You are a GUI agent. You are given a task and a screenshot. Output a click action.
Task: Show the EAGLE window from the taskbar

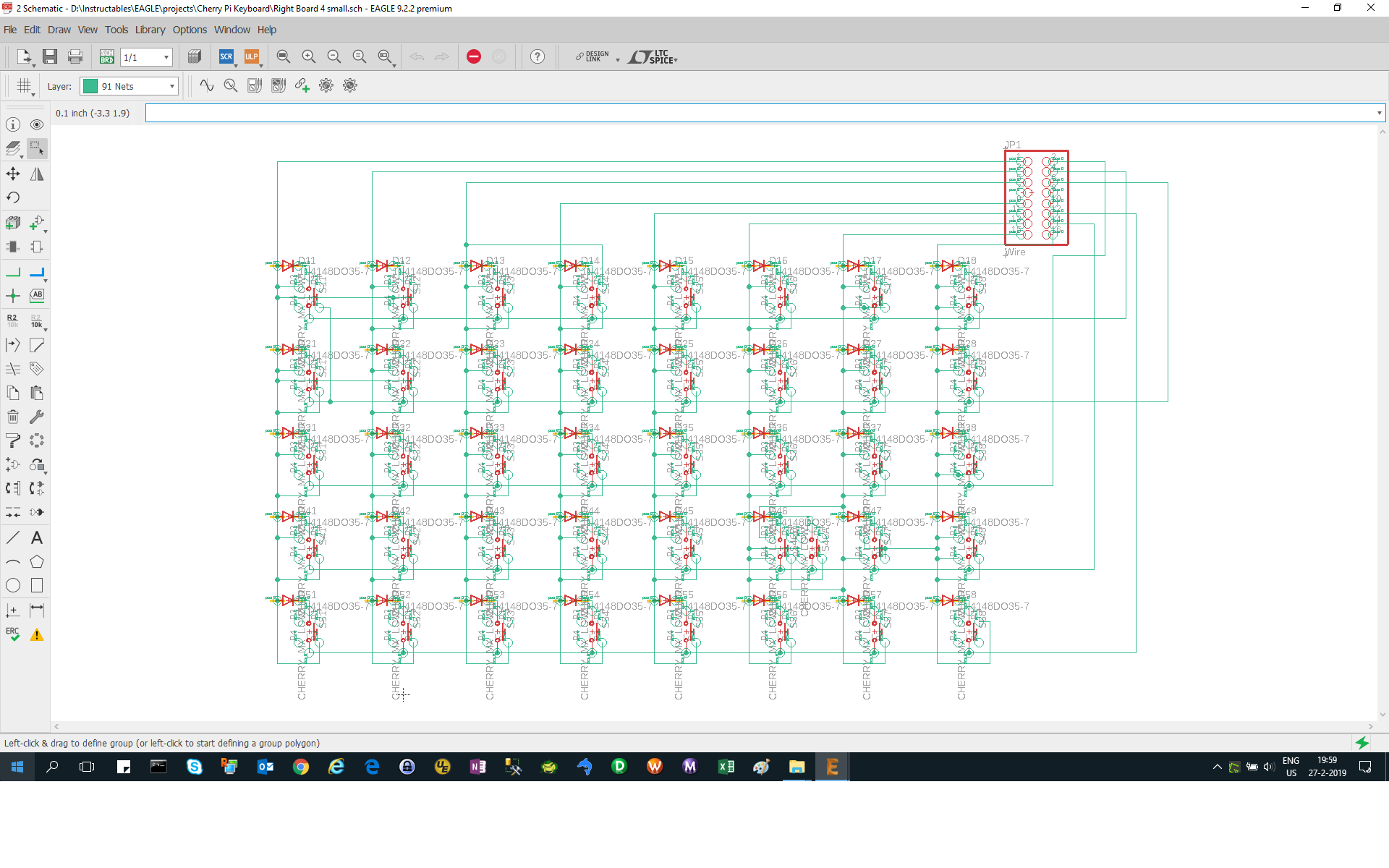click(833, 767)
